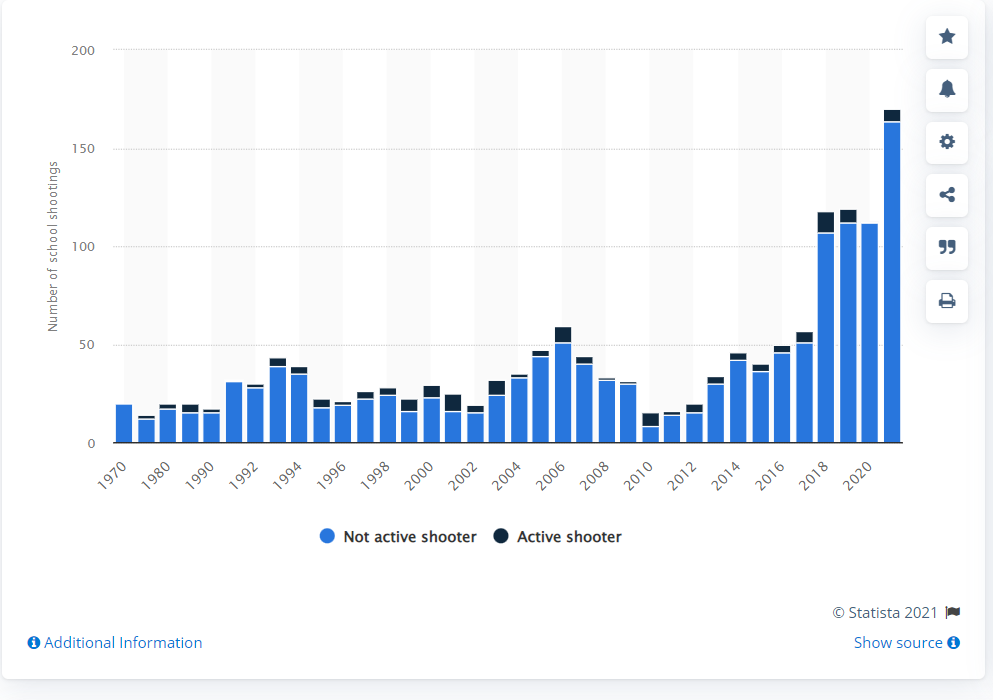
Task: Open the citation quote icon
Action: click(946, 247)
